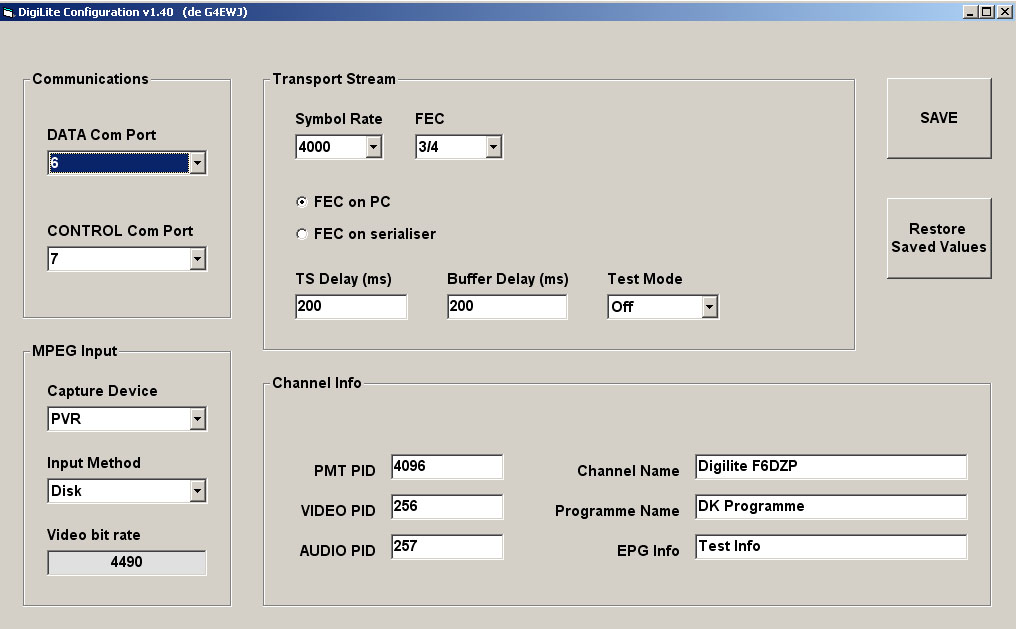Click the Communications group label
This screenshot has height=629, width=1016.
[90, 79]
